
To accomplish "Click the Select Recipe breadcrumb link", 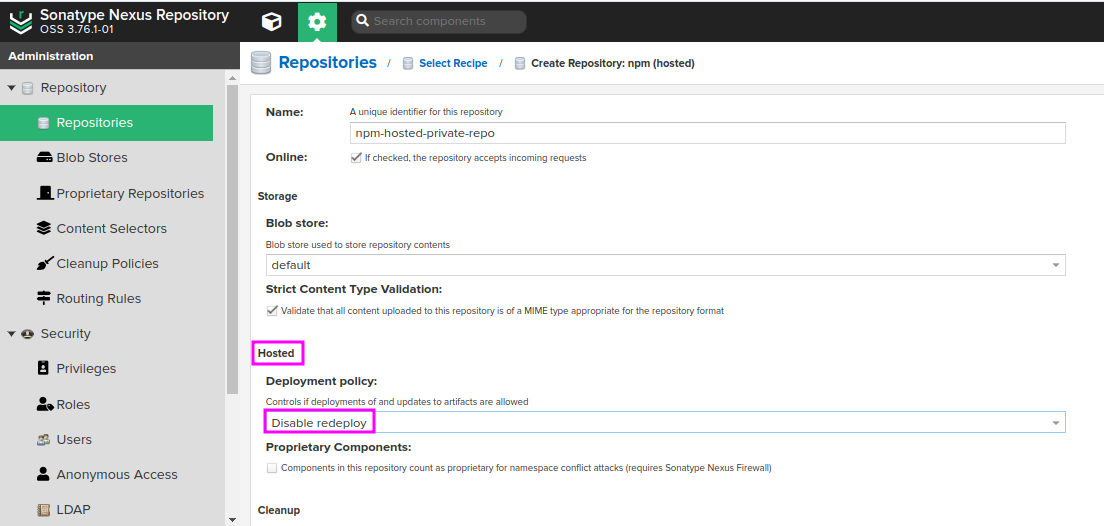I will tap(453, 63).
